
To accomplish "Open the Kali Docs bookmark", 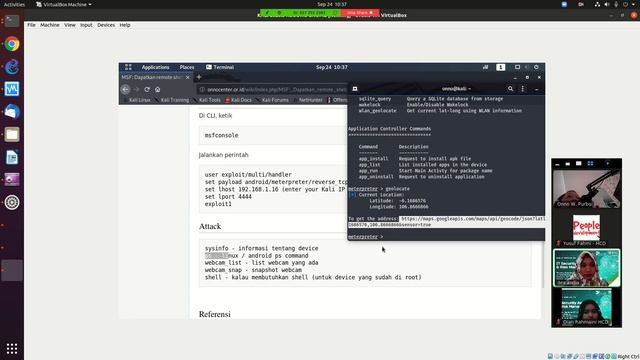I will tap(238, 100).
